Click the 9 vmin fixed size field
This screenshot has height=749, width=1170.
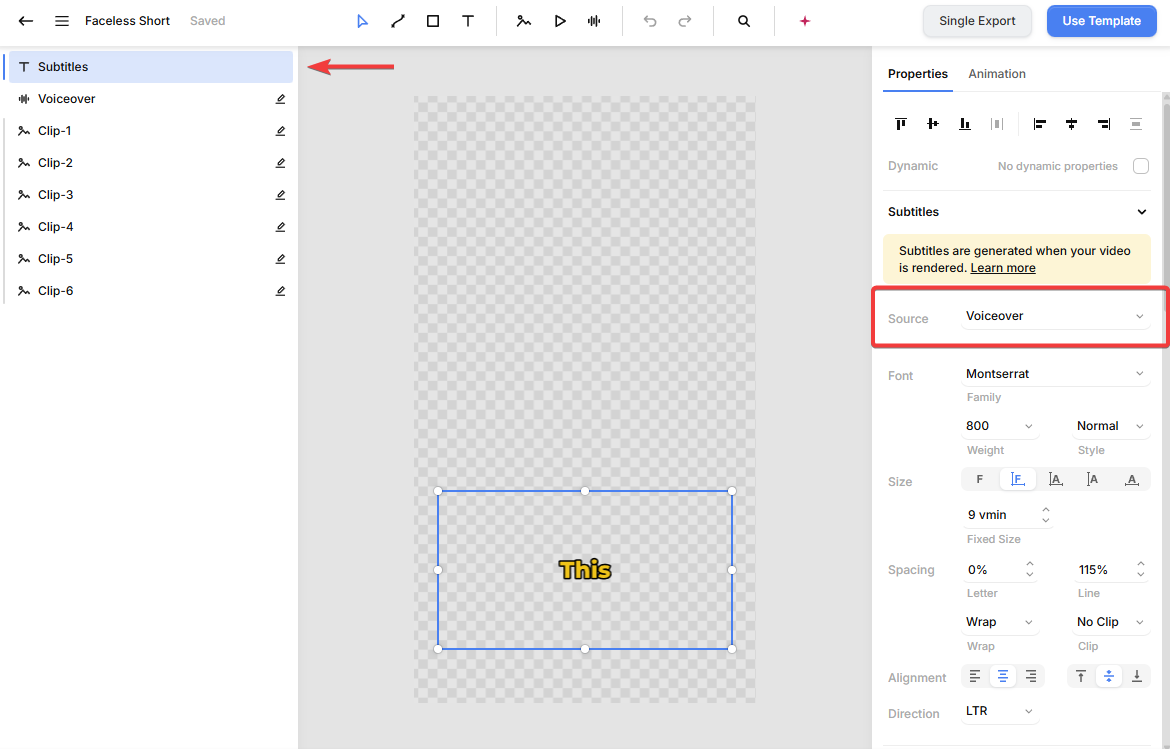coord(1007,515)
